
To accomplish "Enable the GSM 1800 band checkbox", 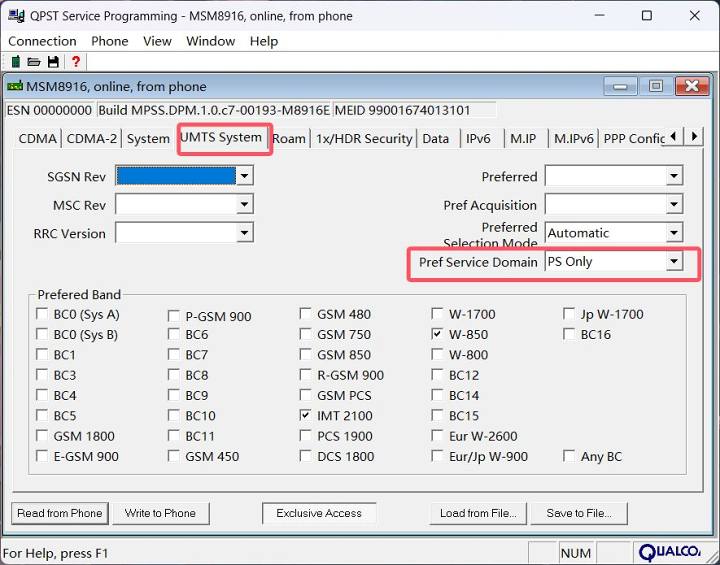I will click(x=43, y=436).
